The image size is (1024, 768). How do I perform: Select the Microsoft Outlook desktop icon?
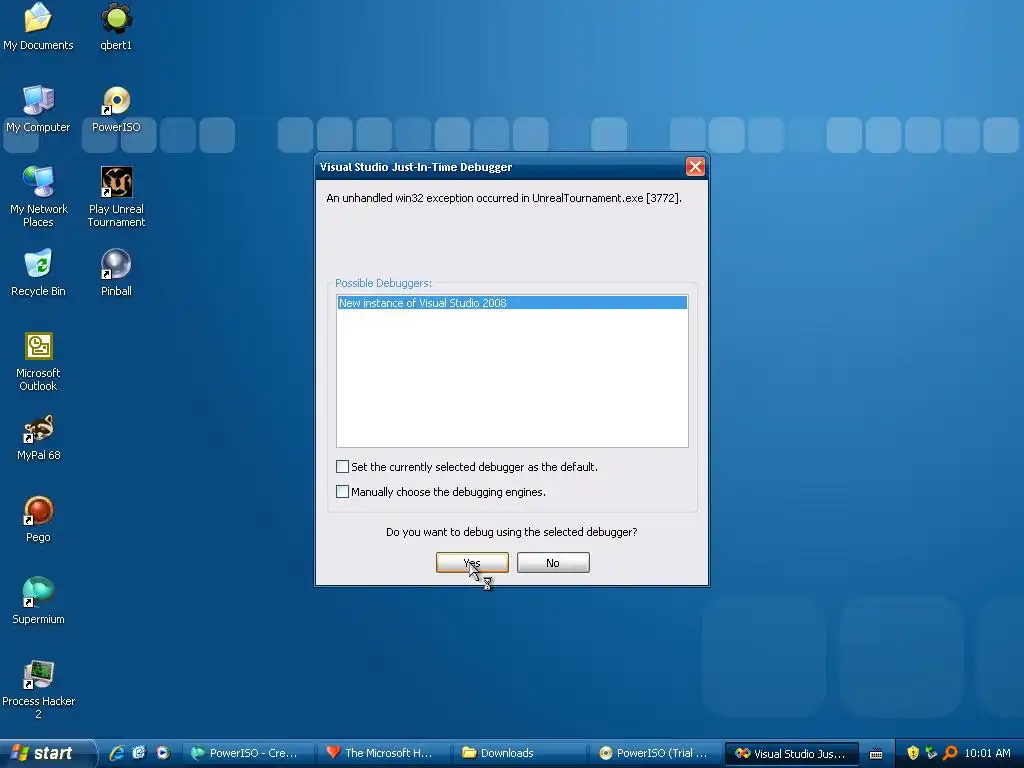[38, 361]
